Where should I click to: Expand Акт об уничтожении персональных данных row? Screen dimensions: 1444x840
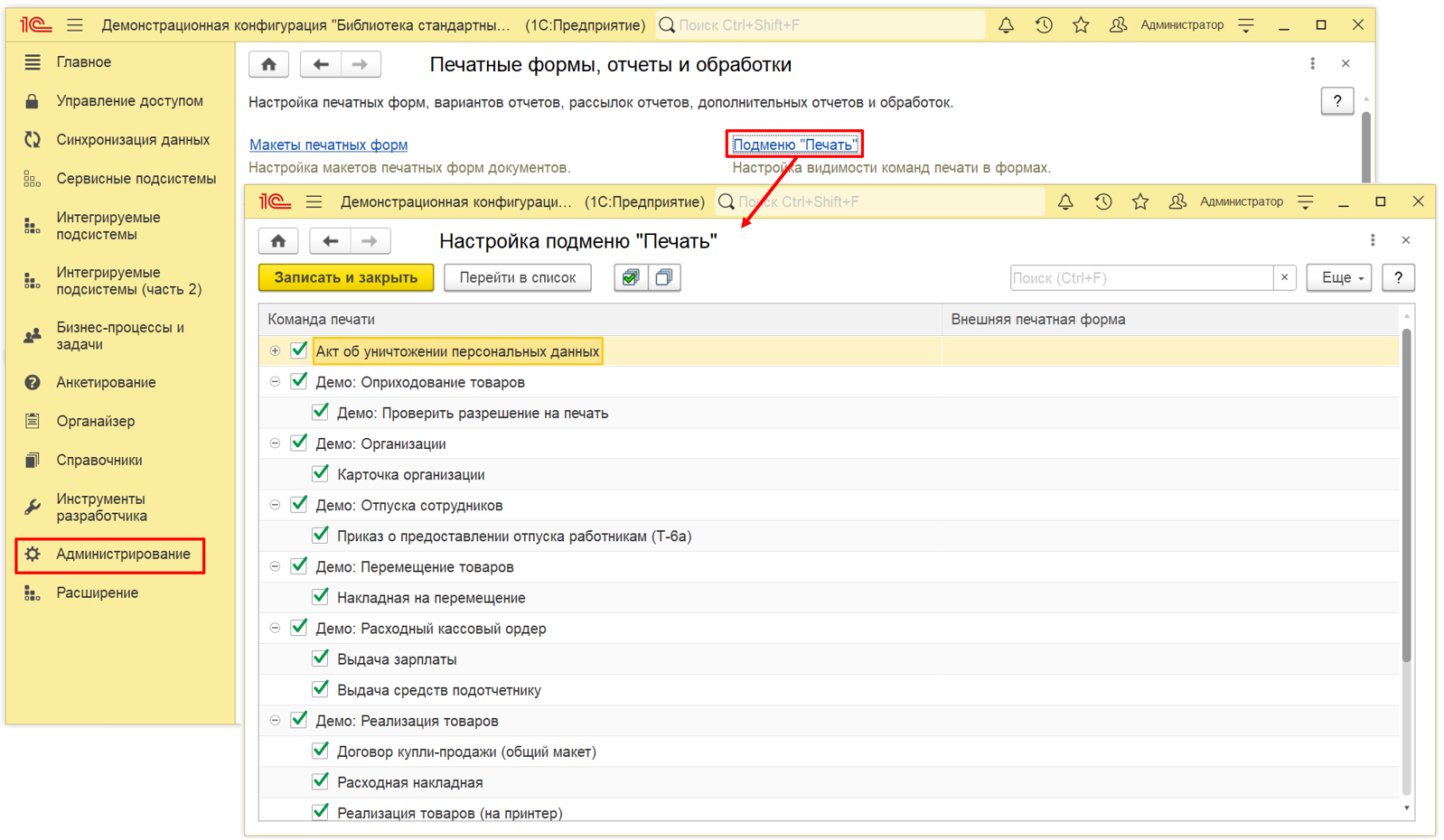pyautogui.click(x=275, y=350)
